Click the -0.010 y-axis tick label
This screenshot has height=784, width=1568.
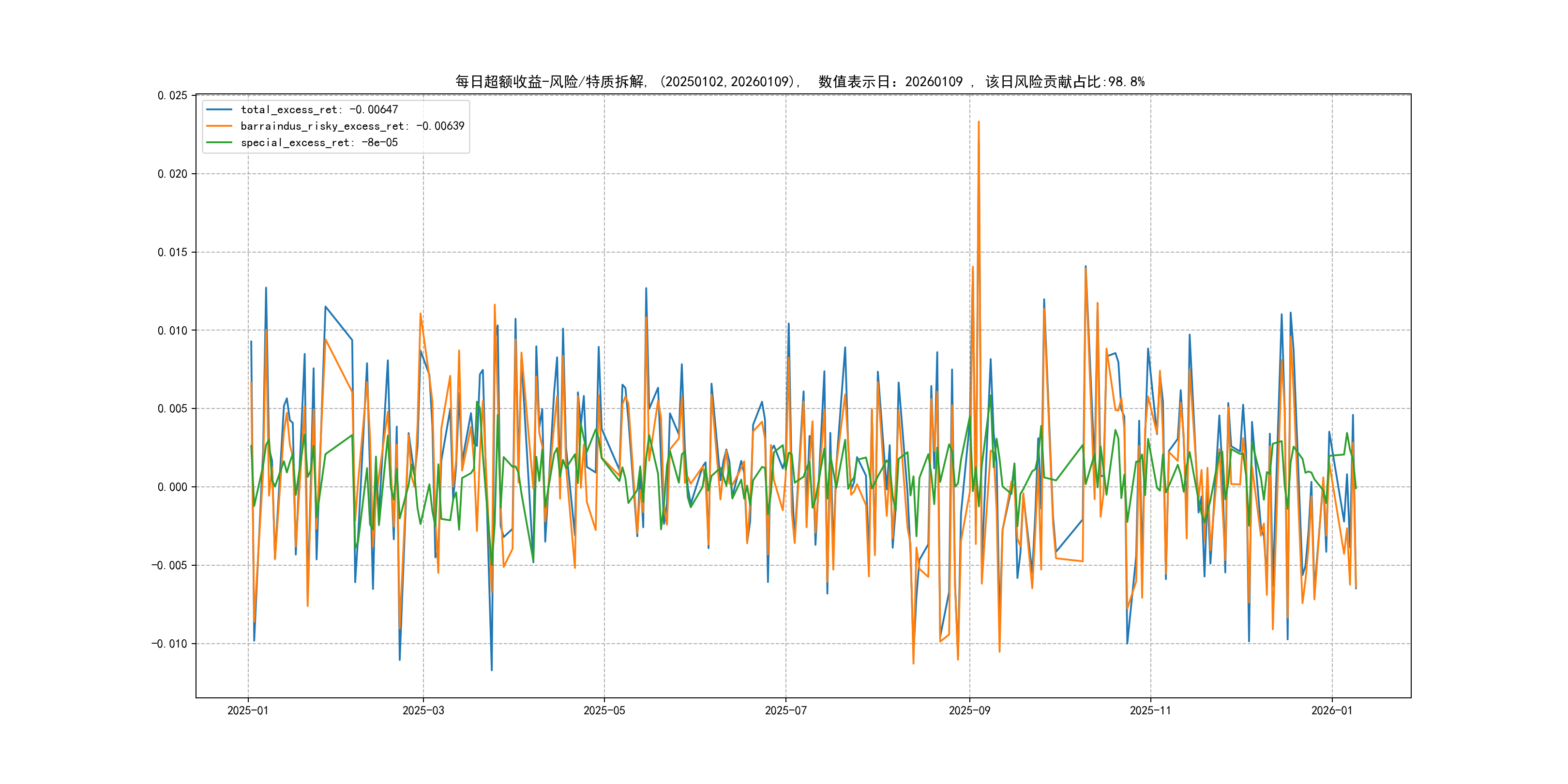(169, 644)
